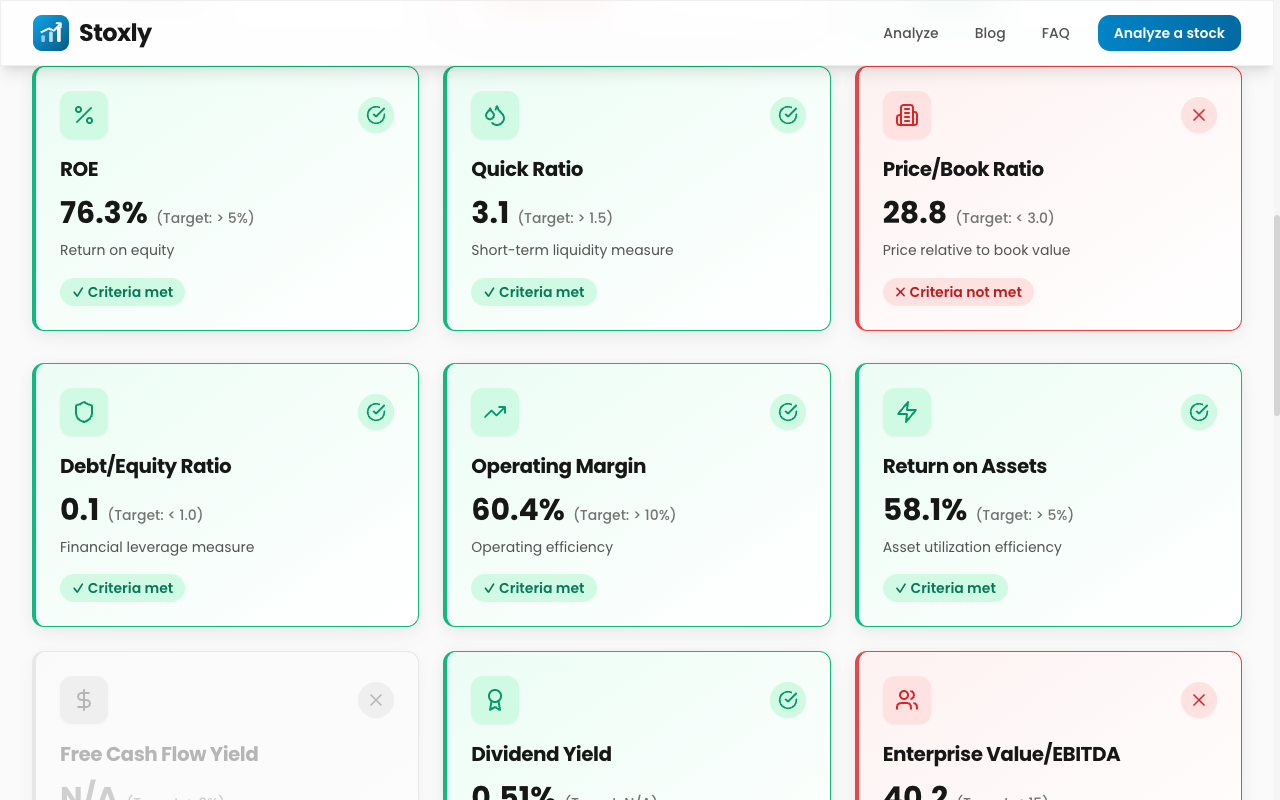This screenshot has height=800, width=1280.
Task: Select the Quick Ratio card title
Action: 527,169
